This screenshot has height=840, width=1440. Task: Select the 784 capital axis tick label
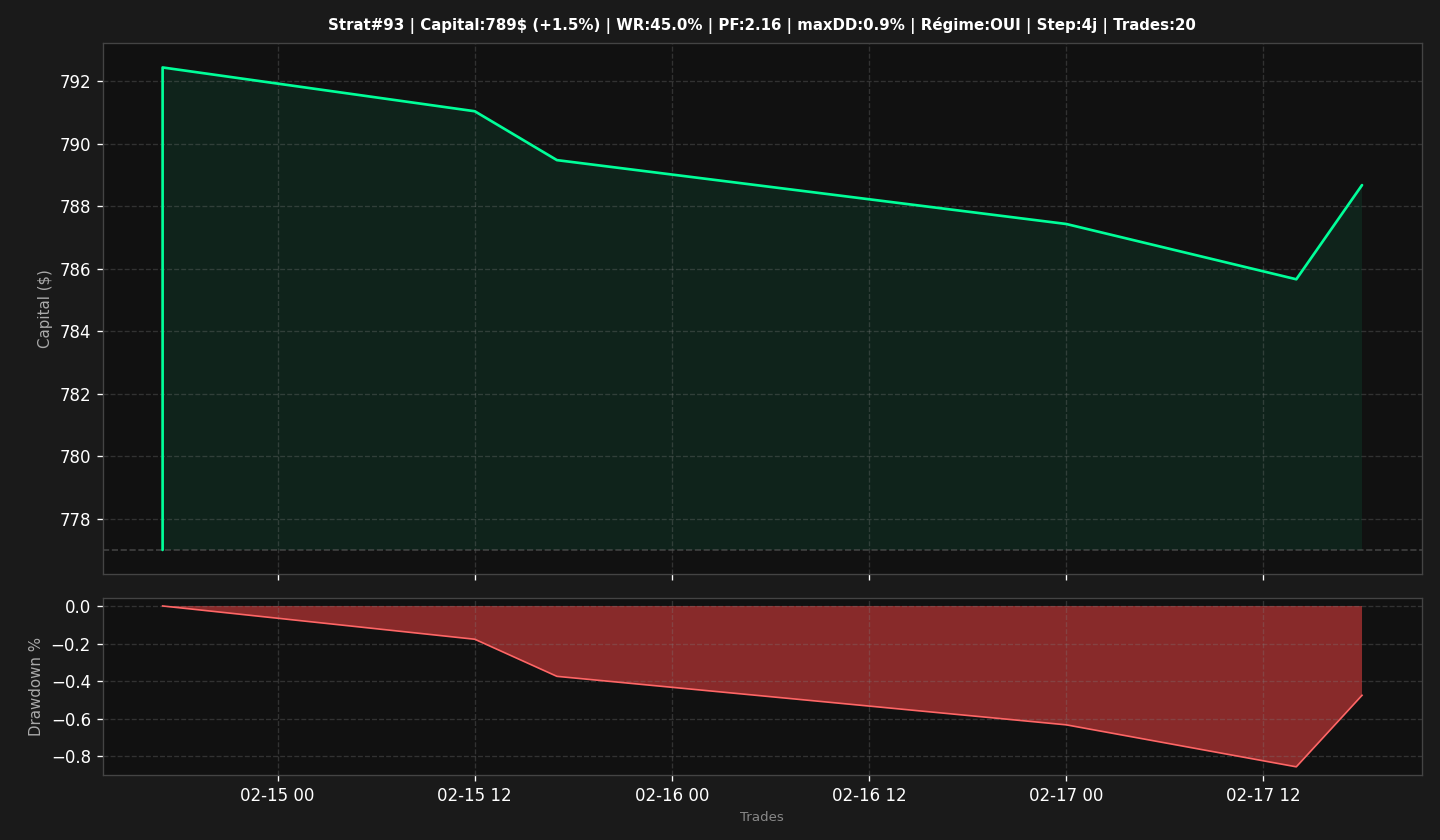point(74,332)
